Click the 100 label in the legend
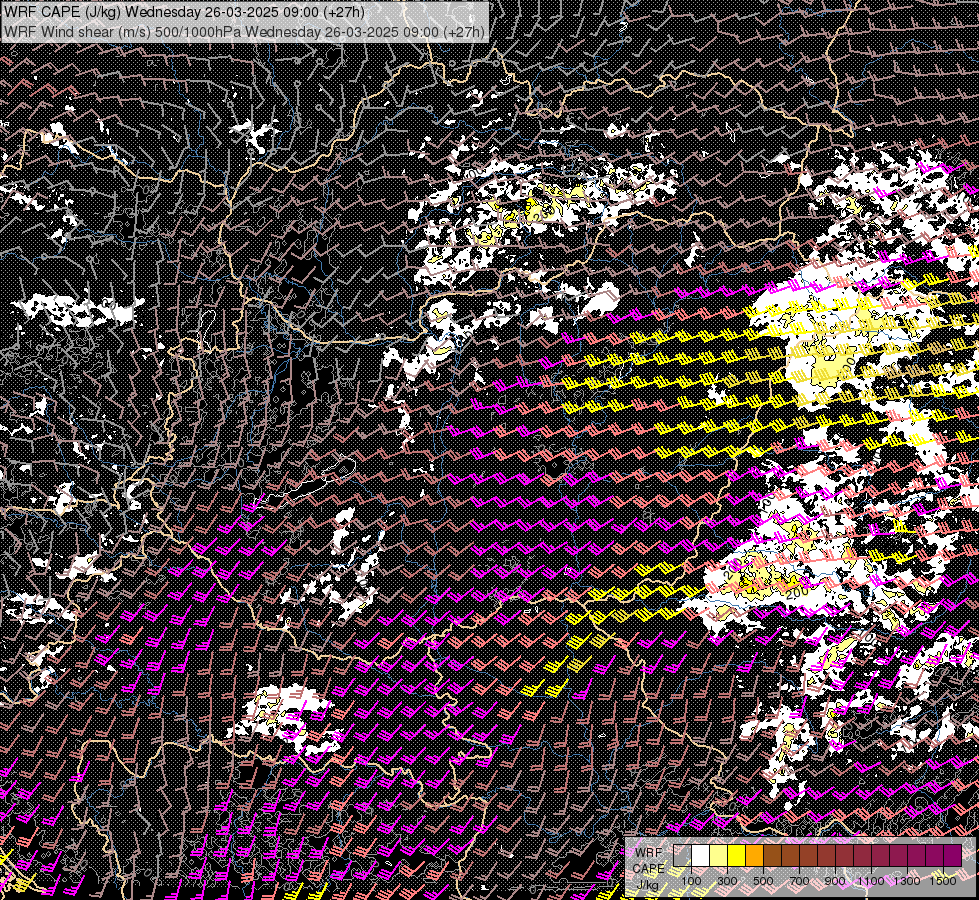This screenshot has width=979, height=900. pos(692,881)
